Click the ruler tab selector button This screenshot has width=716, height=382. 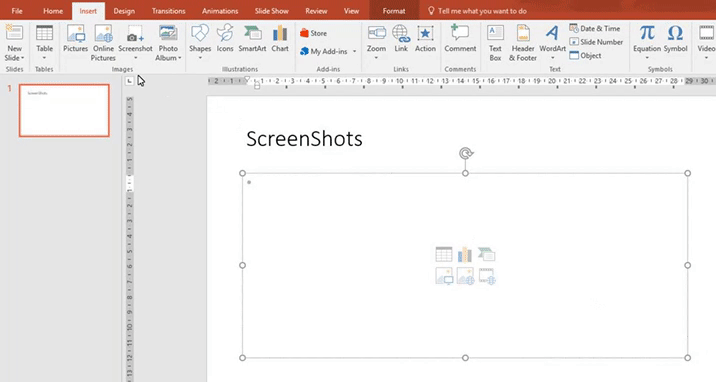point(130,81)
